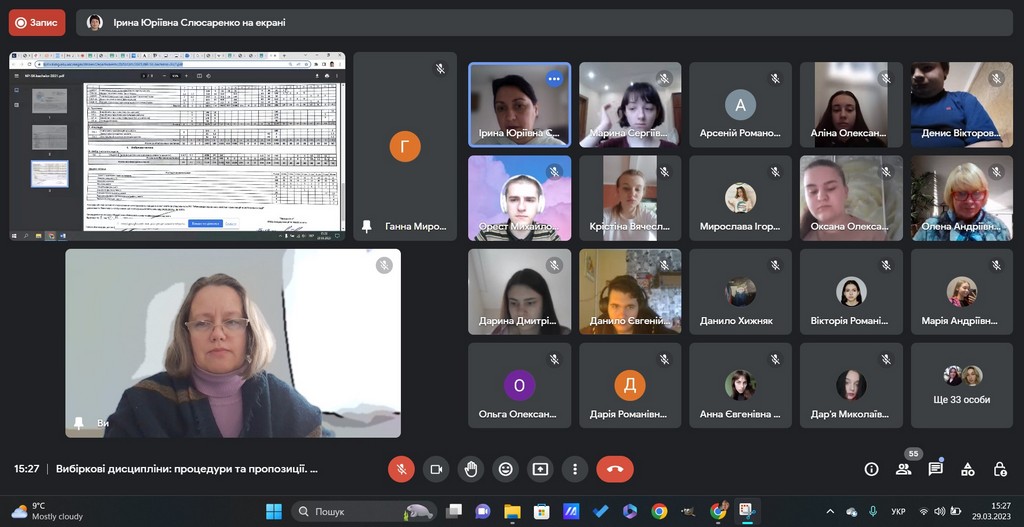Open options on Ірина Юріївна's tile
Image resolution: width=1024 pixels, height=527 pixels.
coord(553,79)
